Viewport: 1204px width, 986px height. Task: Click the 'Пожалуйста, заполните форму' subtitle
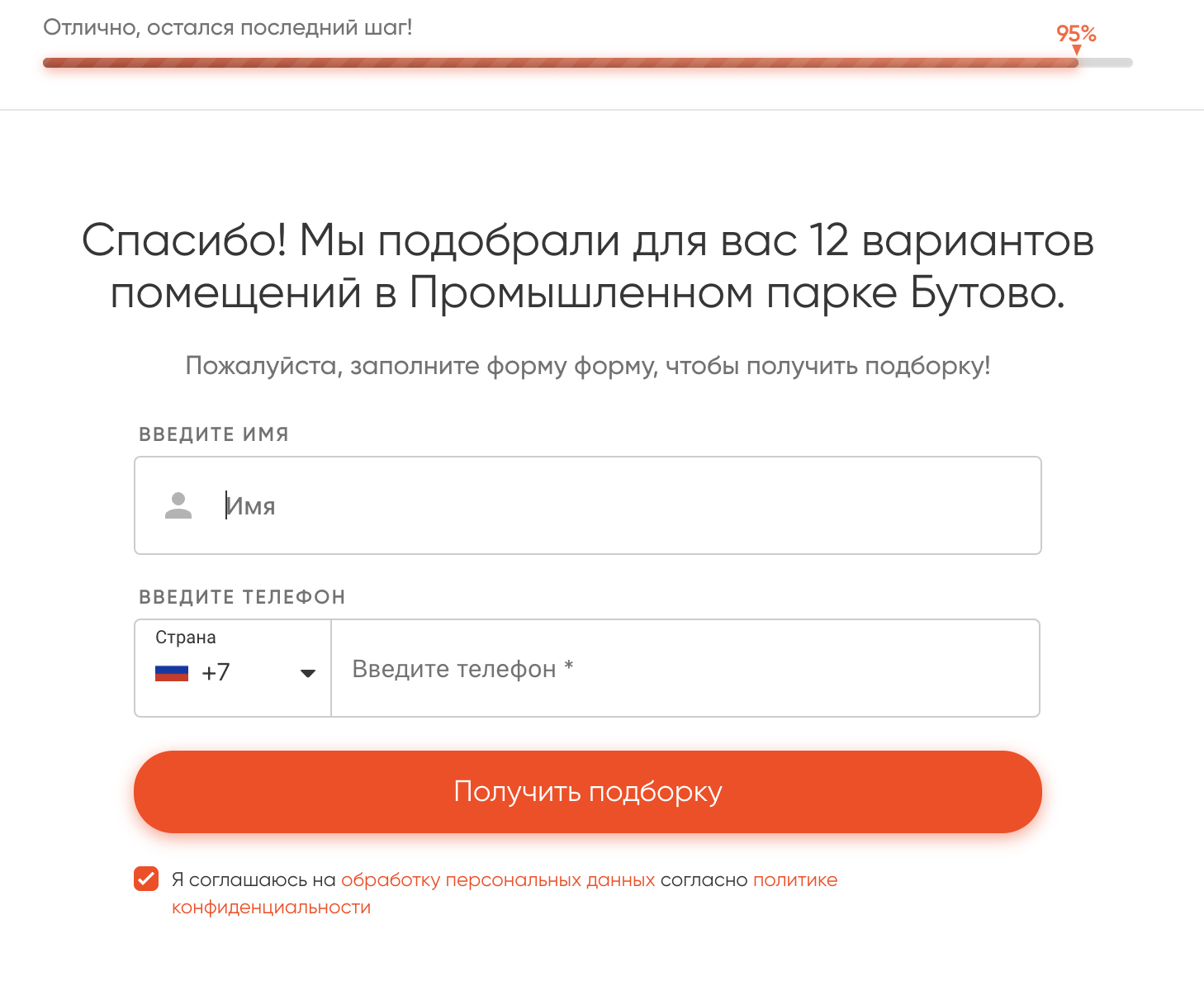click(x=588, y=365)
